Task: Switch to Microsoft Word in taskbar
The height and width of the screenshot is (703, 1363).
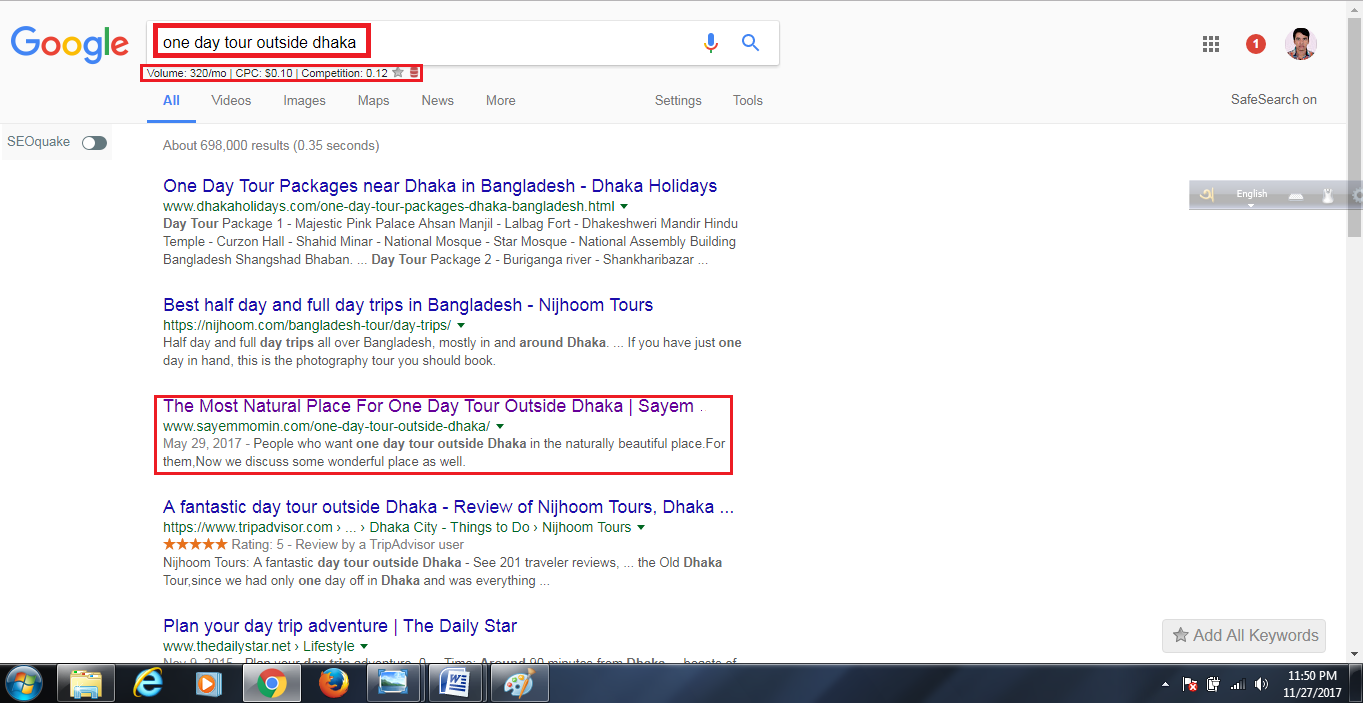Action: [x=457, y=684]
